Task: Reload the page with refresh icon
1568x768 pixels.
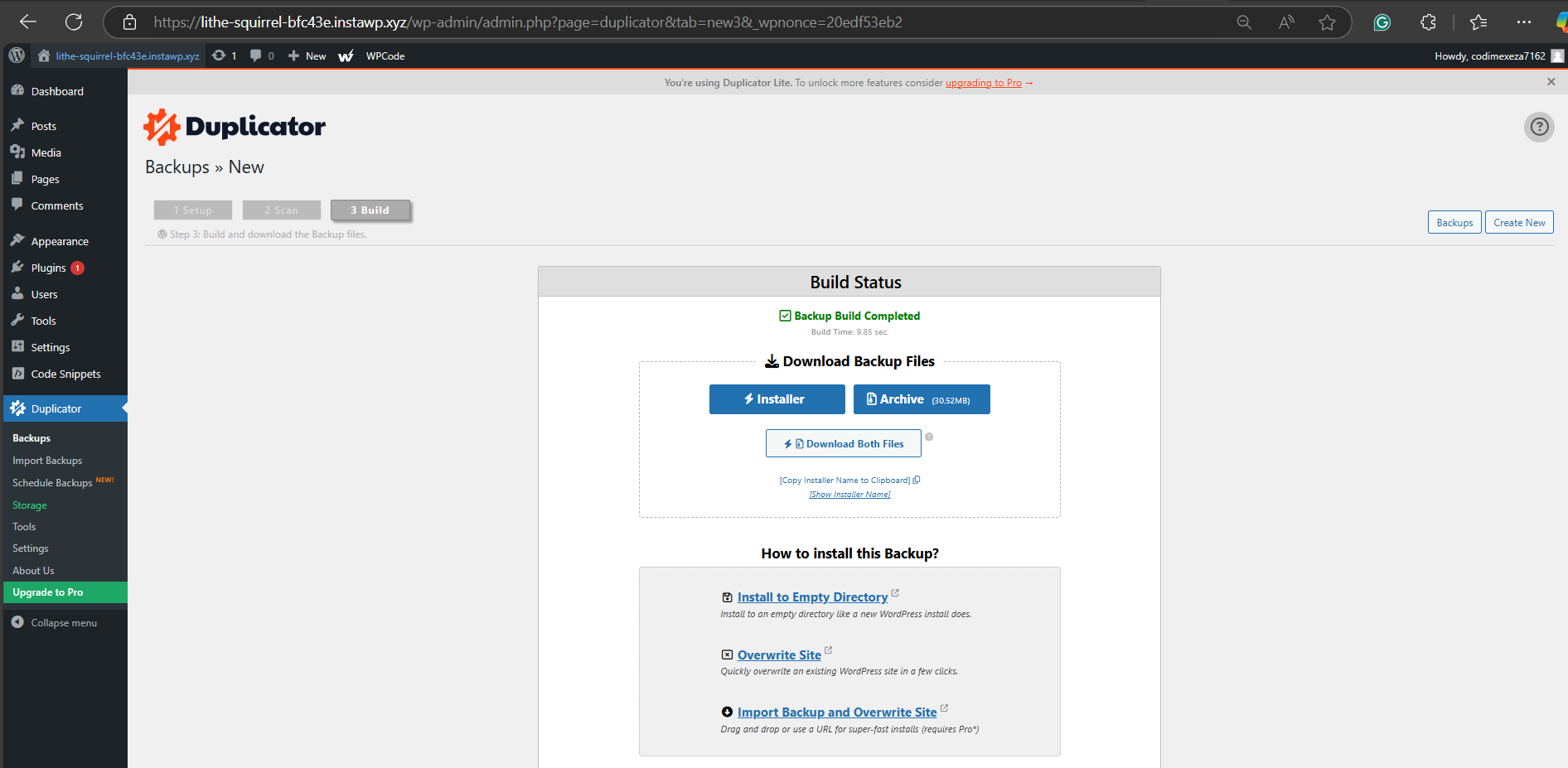Action: [x=74, y=22]
